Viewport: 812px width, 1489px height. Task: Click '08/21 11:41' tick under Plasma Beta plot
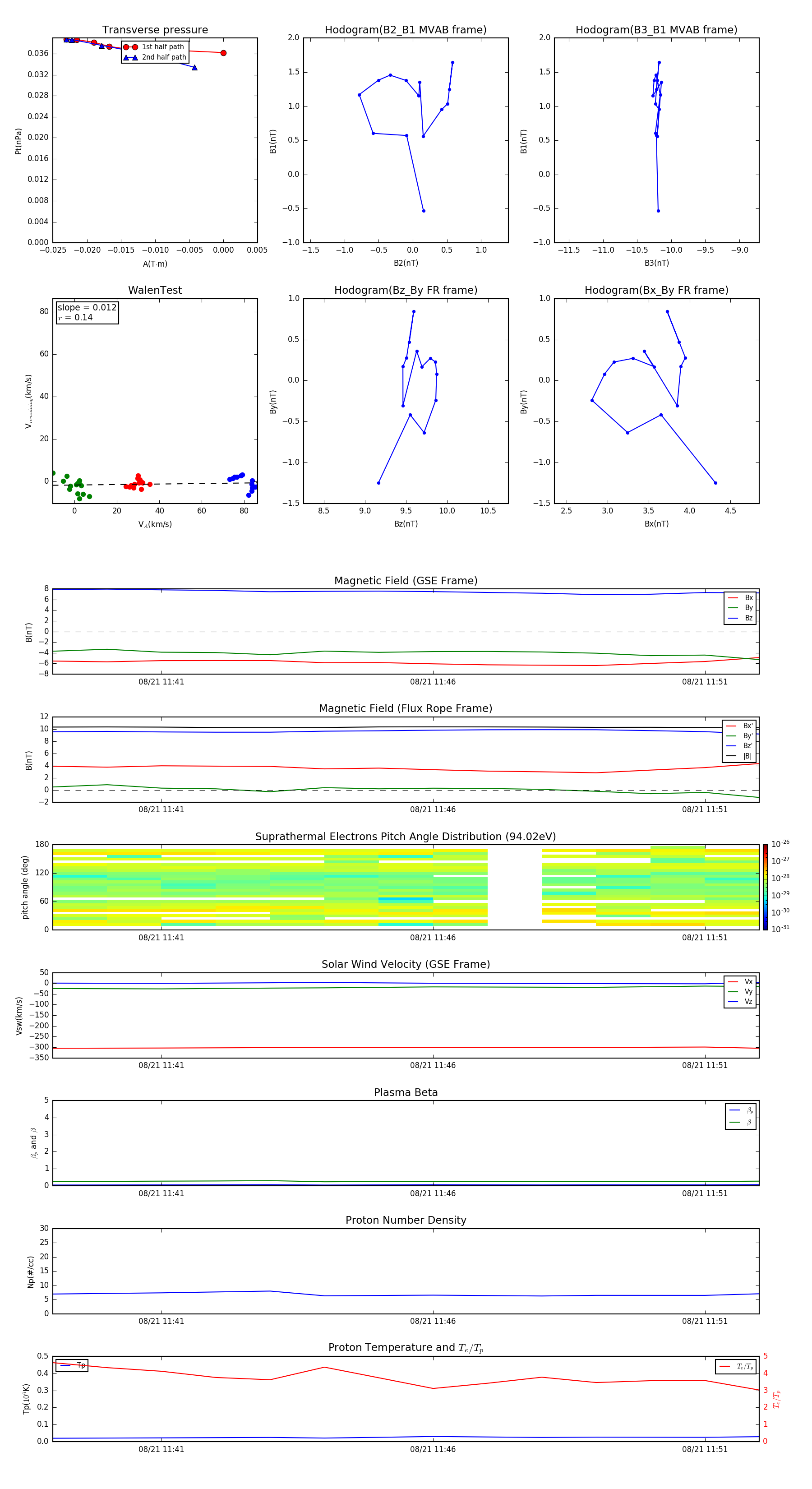point(161,1193)
